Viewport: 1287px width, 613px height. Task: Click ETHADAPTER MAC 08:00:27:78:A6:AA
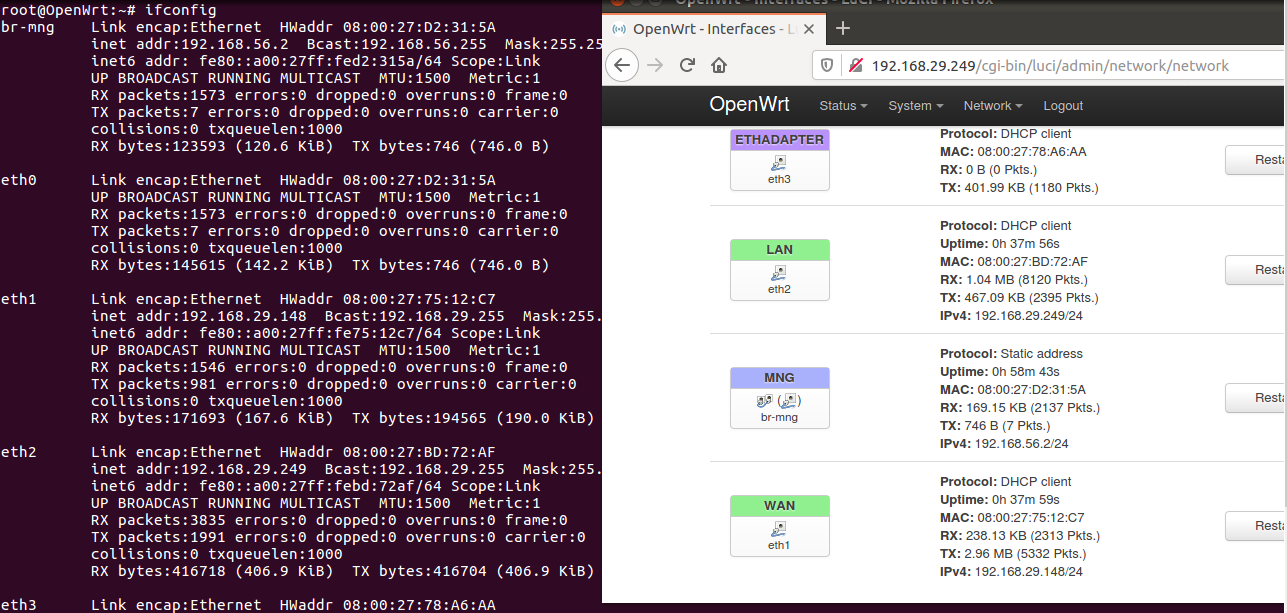(1013, 152)
